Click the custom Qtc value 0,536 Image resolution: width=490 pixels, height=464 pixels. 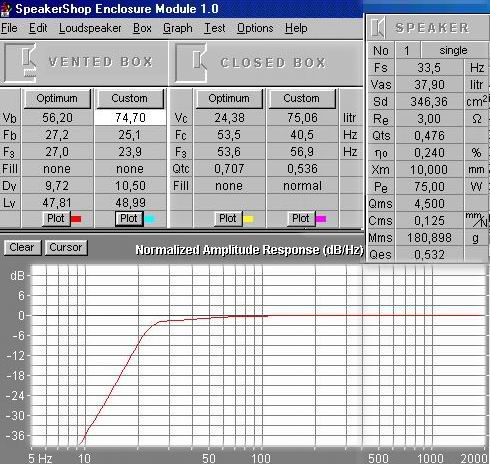click(x=302, y=169)
